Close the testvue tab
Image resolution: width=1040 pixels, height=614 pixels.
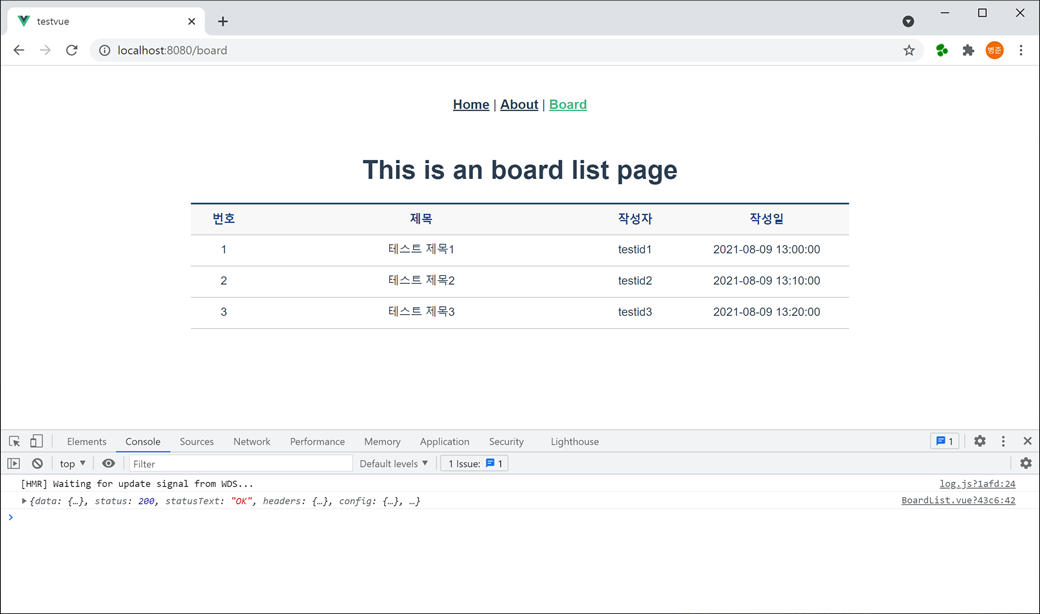point(192,21)
